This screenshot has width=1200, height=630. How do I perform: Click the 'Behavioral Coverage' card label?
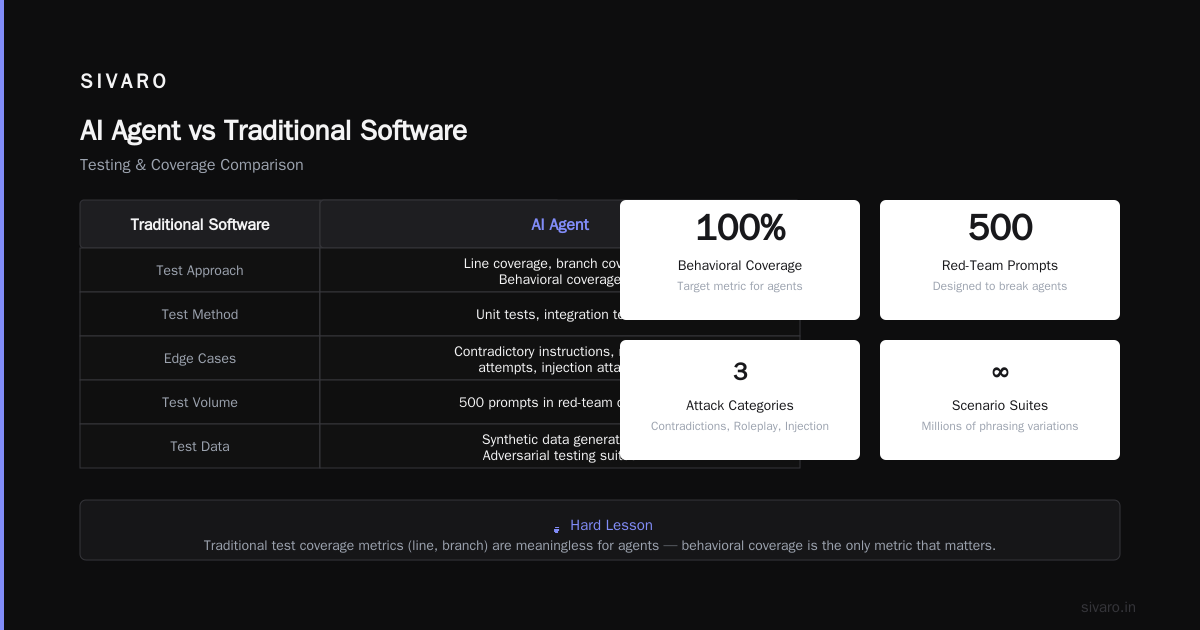click(x=740, y=265)
